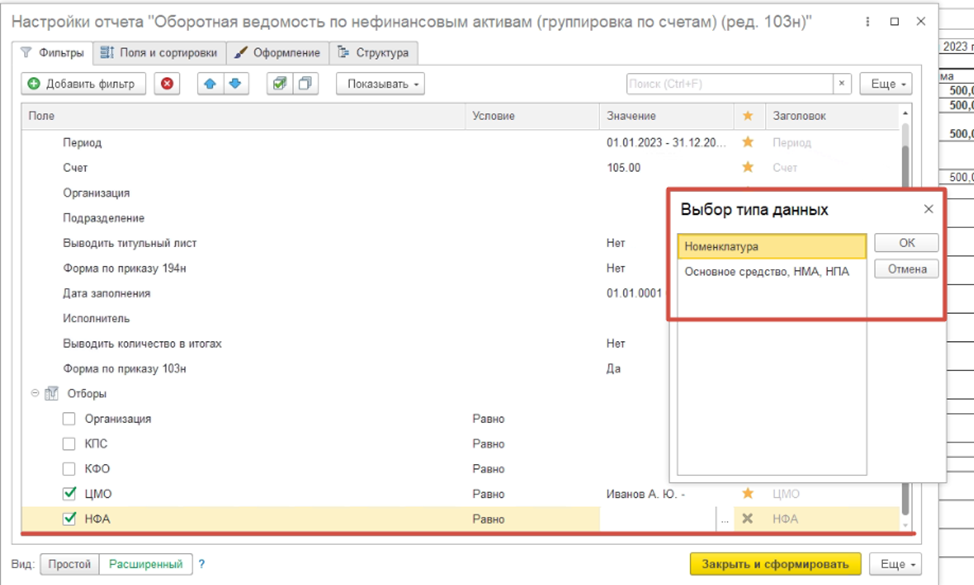Select Основное средство, НМА, НПА type
Viewport: 974px width, 585px height.
[771, 271]
